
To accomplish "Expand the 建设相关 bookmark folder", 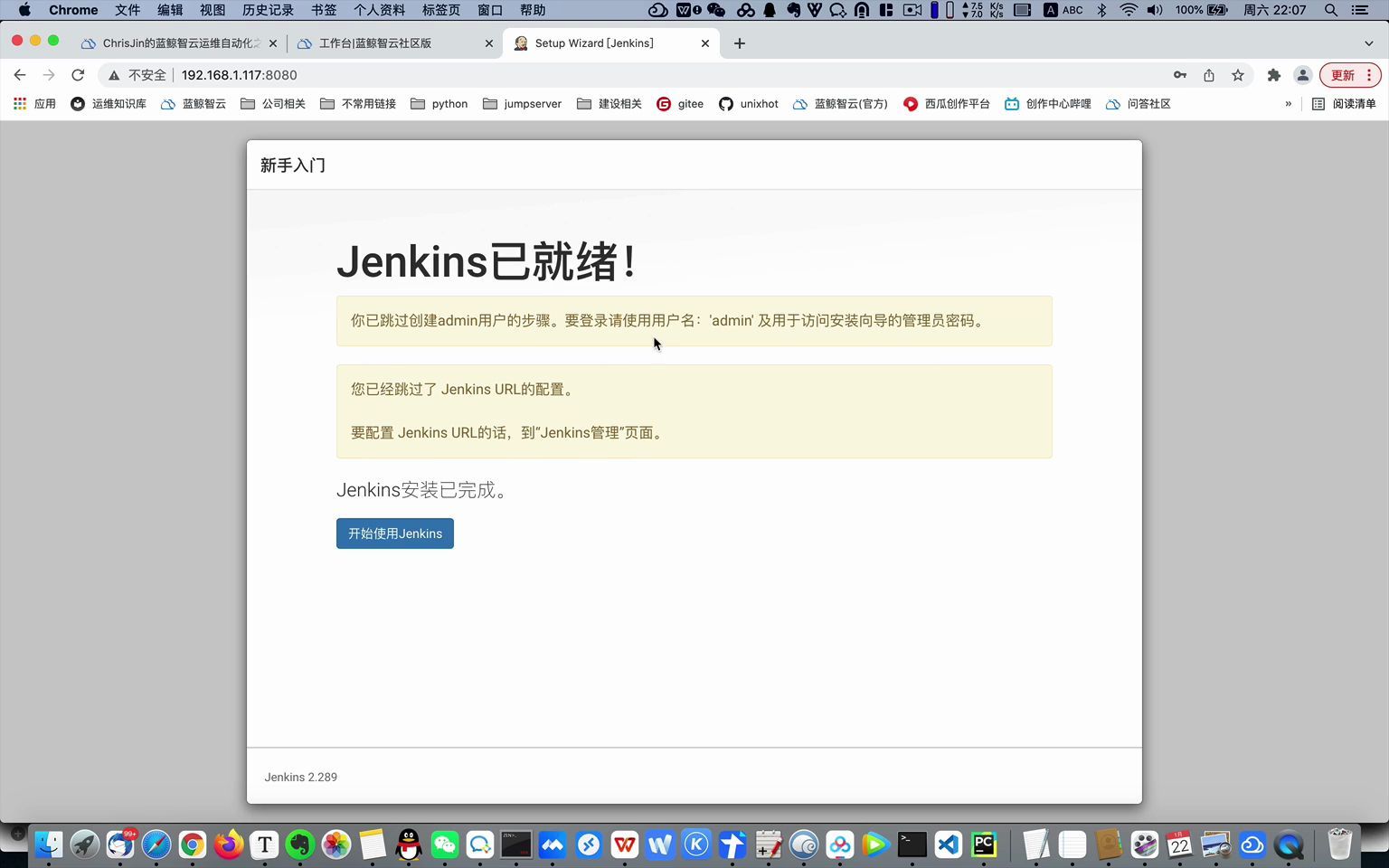I will point(609,104).
